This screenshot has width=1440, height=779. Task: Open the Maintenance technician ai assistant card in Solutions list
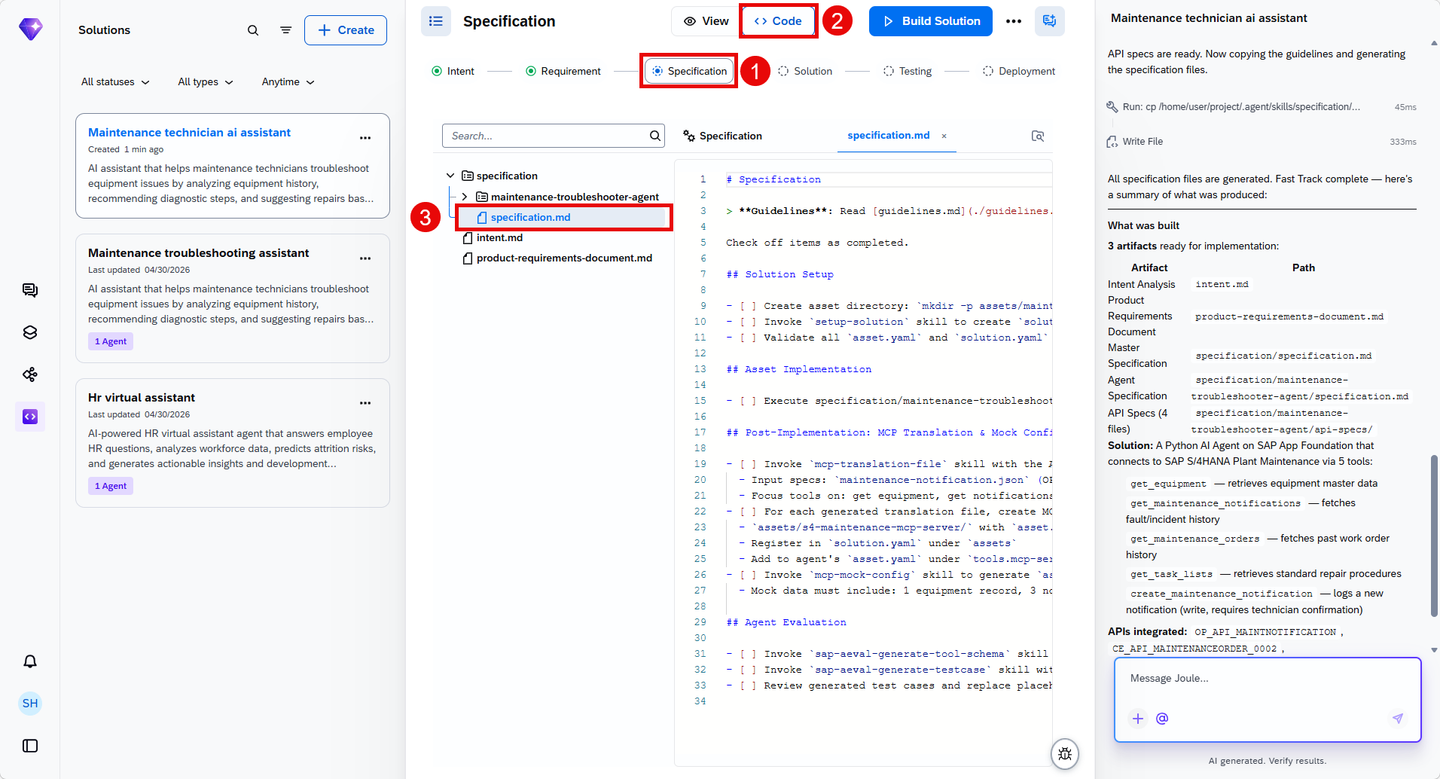[232, 165]
